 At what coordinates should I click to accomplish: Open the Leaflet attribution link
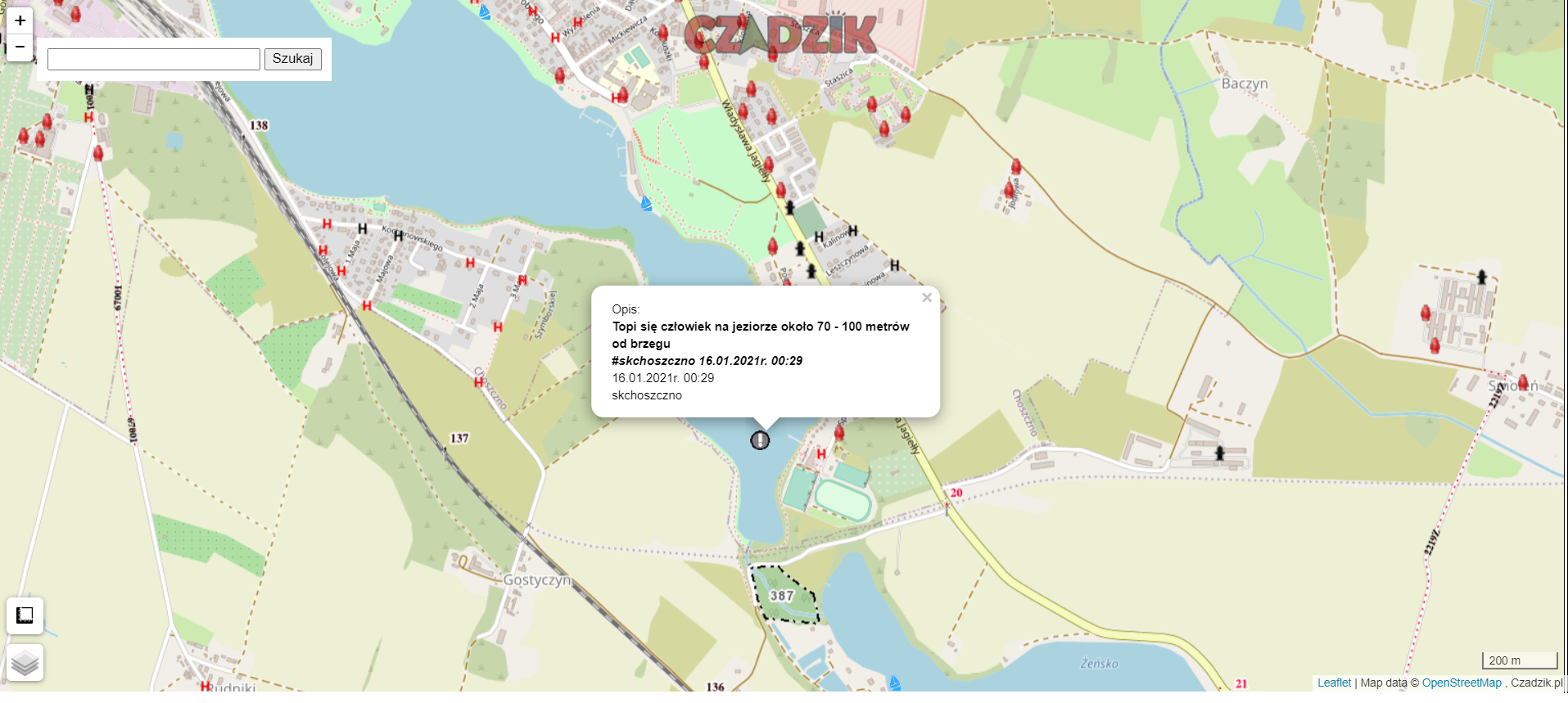click(1334, 683)
